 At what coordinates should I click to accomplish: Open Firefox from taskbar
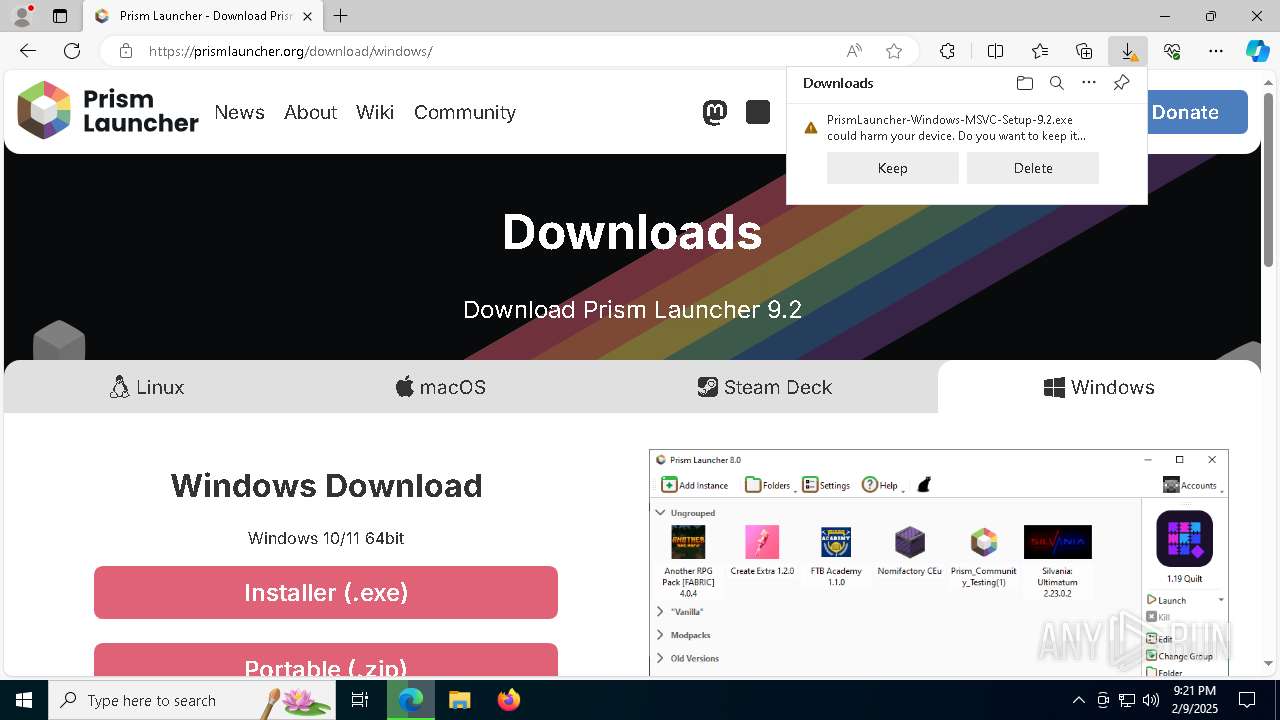tap(509, 700)
